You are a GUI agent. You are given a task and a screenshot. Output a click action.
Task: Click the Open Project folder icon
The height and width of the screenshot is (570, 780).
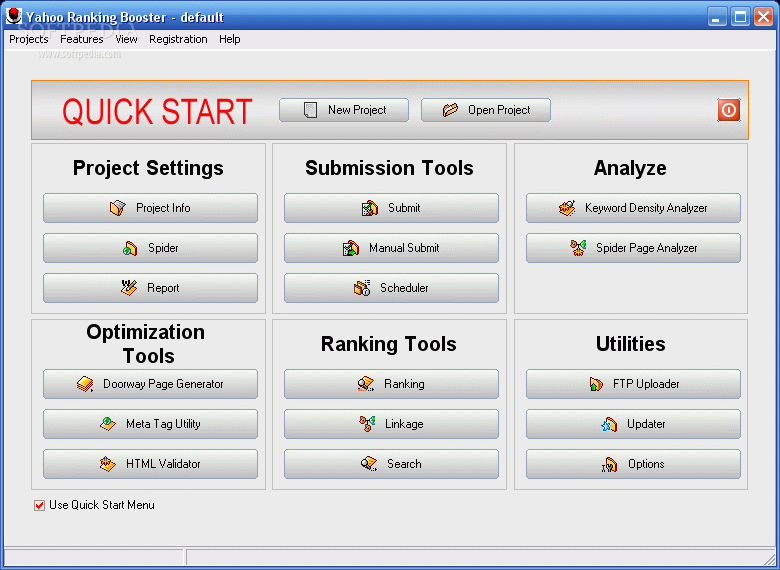(x=450, y=110)
